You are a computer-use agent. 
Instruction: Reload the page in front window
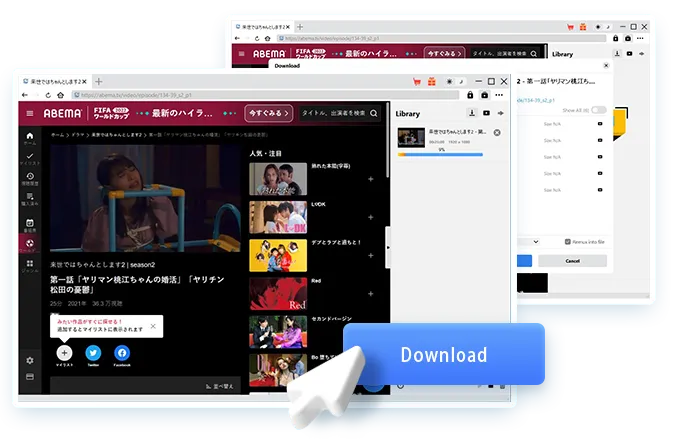[48, 95]
